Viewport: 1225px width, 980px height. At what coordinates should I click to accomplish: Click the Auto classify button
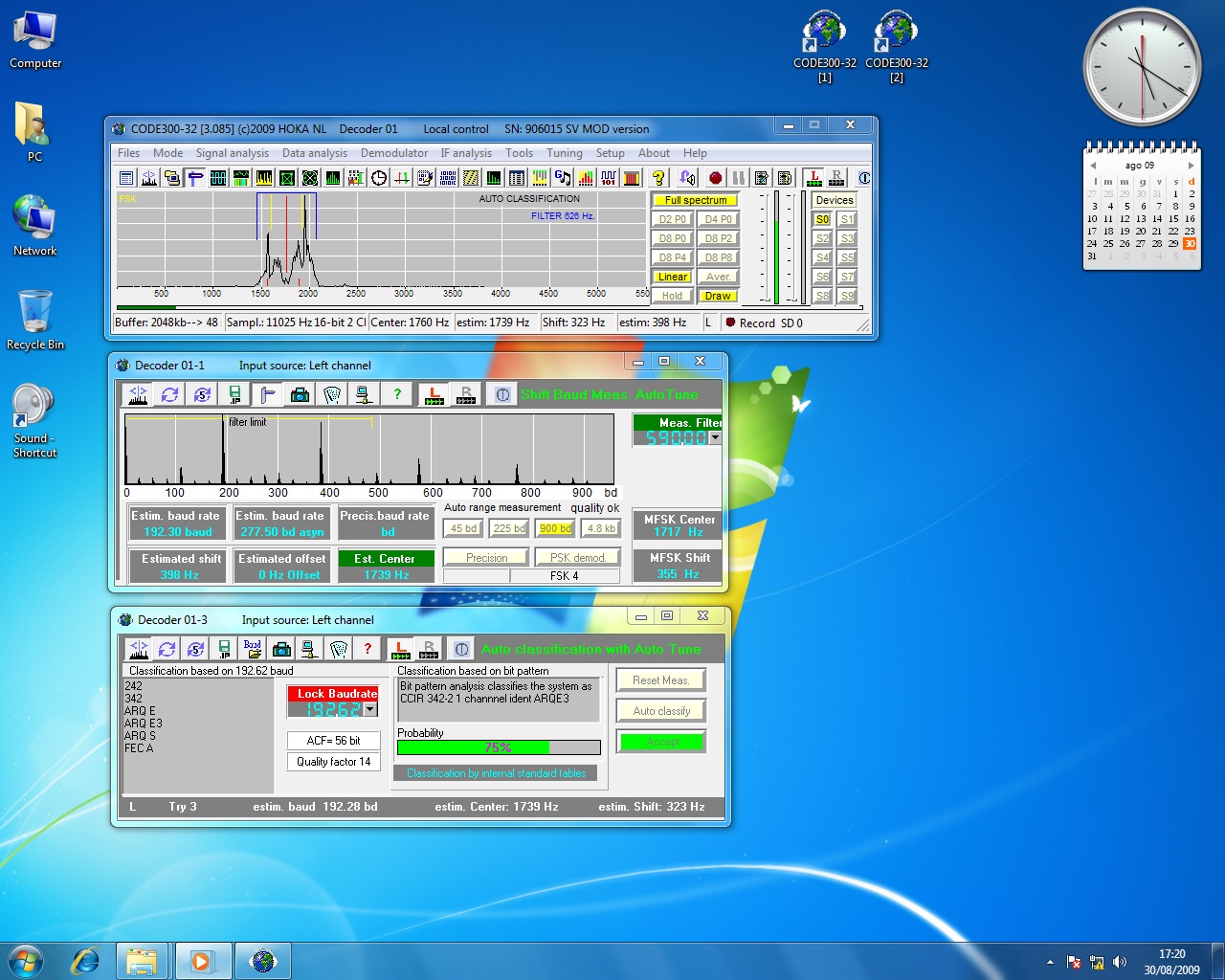pyautogui.click(x=661, y=711)
